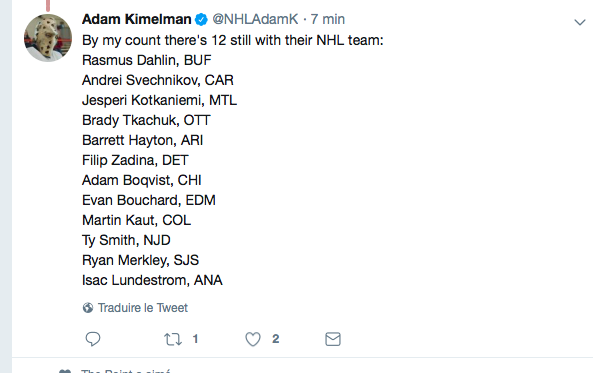Open the @NHLAdamK handle link
Image resolution: width=593 pixels, height=373 pixels.
(x=255, y=19)
